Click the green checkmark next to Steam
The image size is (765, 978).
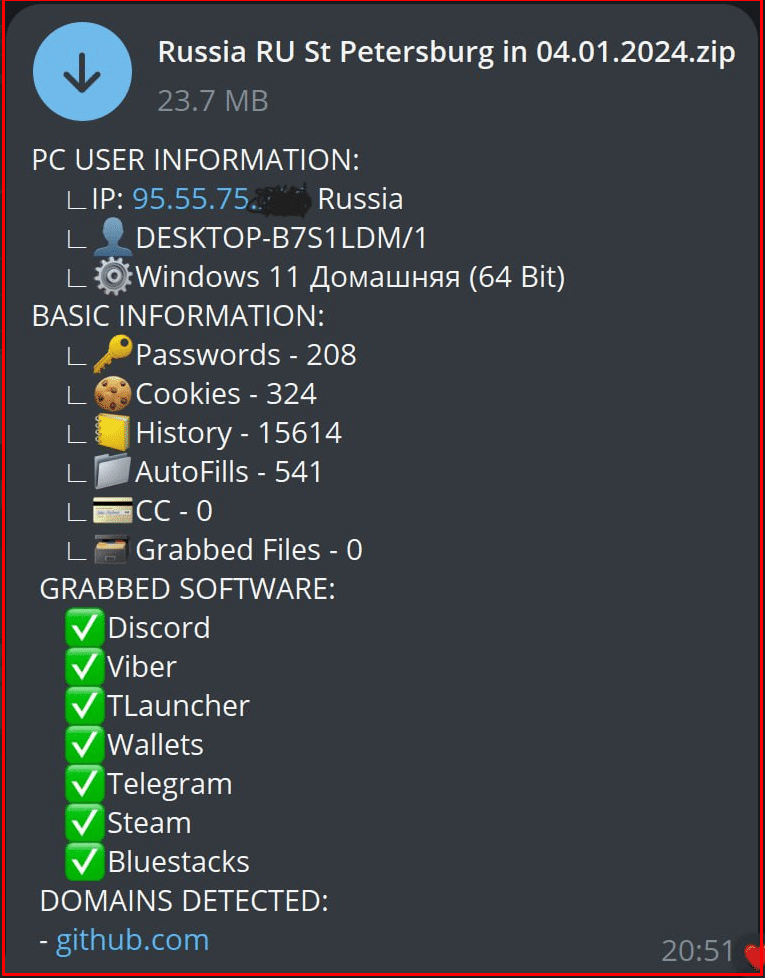85,823
